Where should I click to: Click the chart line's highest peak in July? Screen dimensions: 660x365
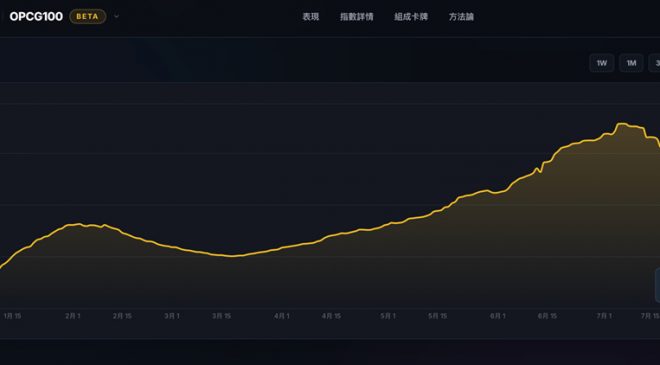coord(622,124)
